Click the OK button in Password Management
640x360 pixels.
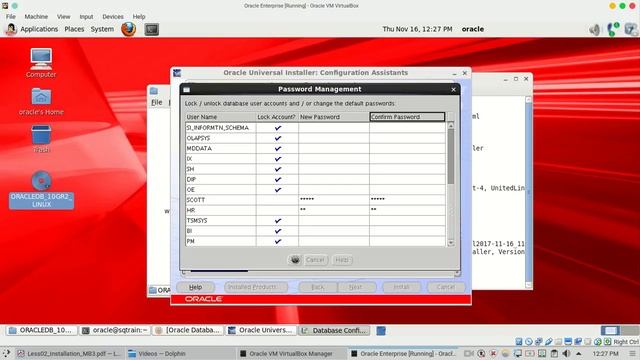pyautogui.click(x=295, y=260)
